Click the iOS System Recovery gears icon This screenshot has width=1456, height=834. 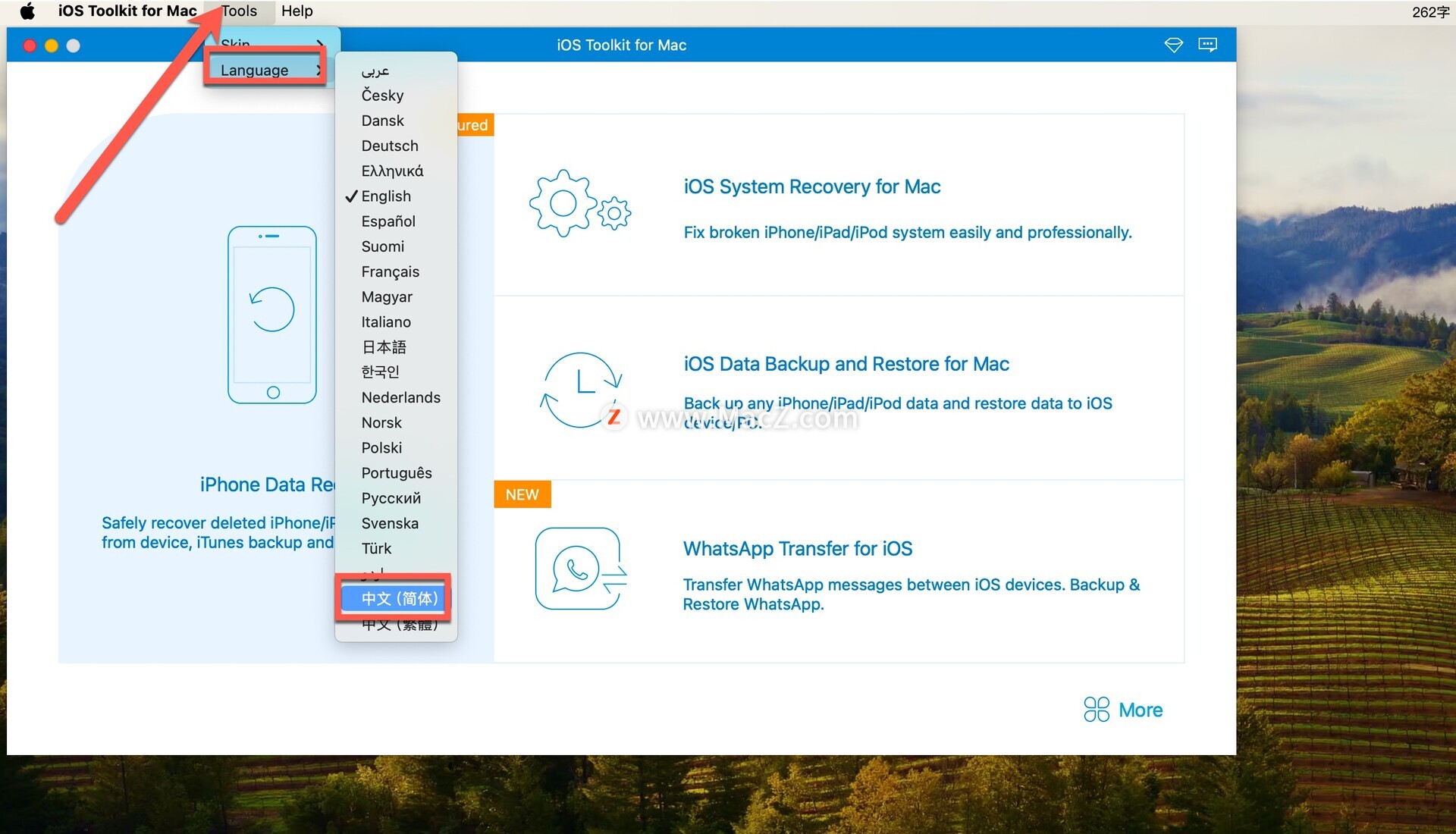point(580,203)
